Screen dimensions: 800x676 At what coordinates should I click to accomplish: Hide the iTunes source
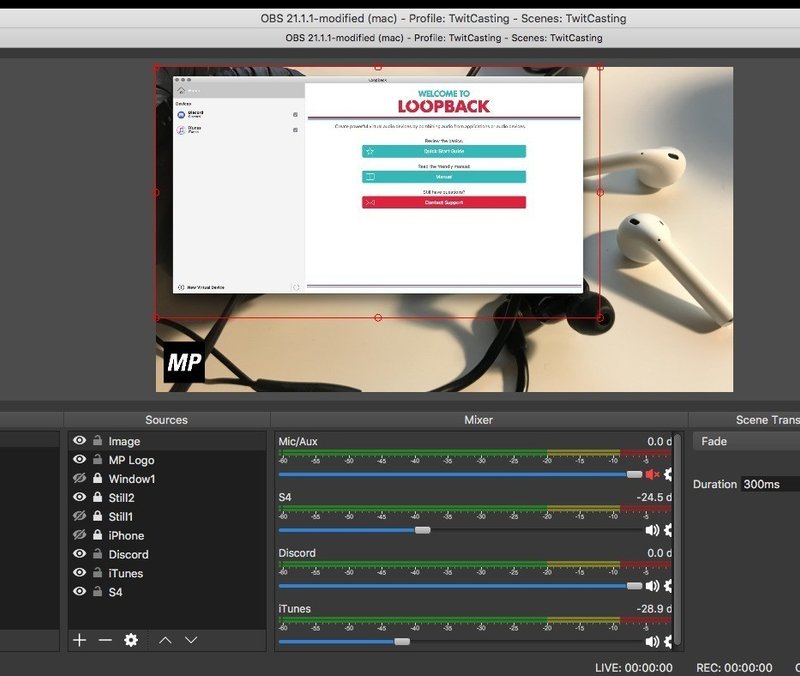(79, 572)
